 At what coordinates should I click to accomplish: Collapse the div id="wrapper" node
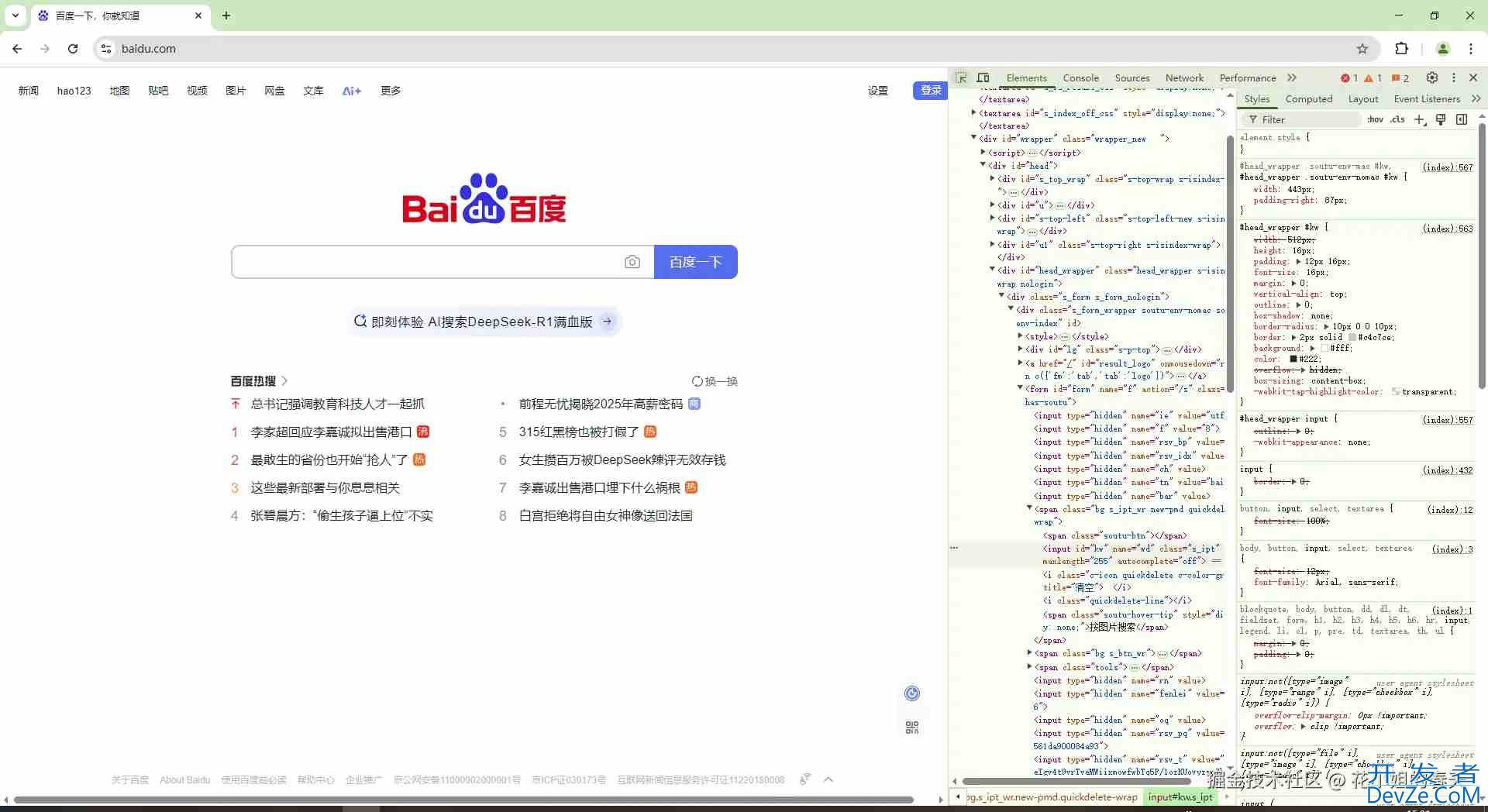(974, 138)
